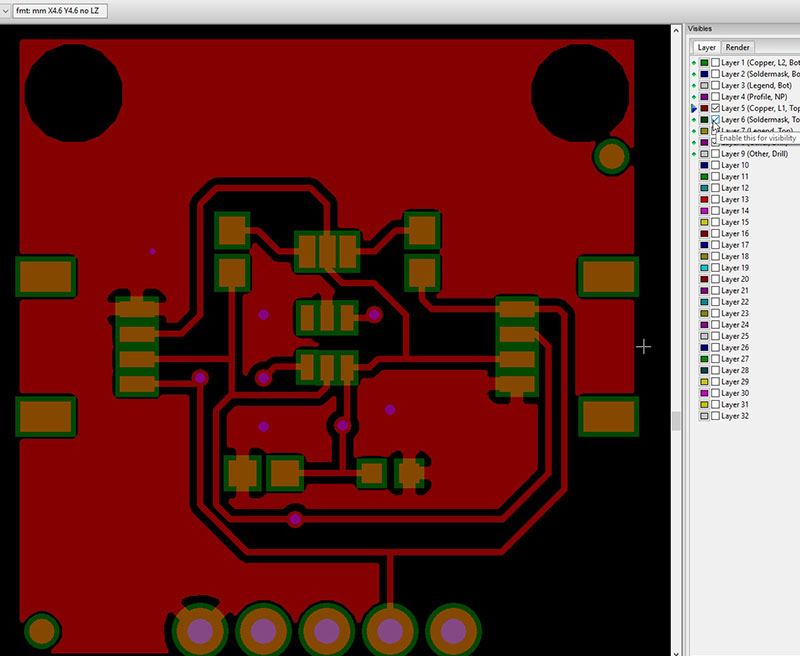The width and height of the screenshot is (800, 656).
Task: Enable visibility checkbox for Layer 1 Copper
Action: (x=715, y=63)
